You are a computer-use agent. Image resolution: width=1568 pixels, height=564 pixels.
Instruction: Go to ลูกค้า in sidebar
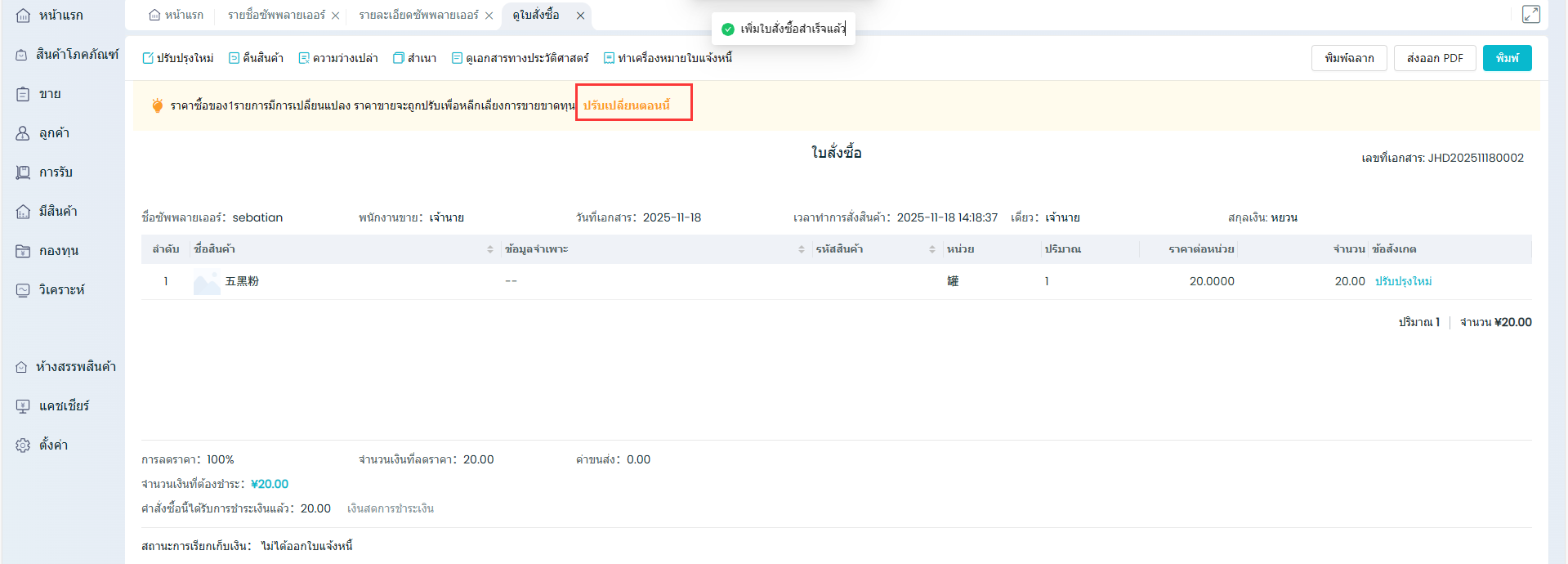point(54,133)
